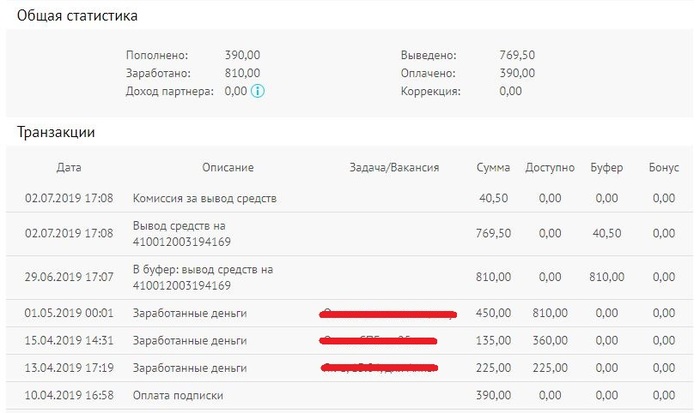Select the Задача/Вакансия column header

[394, 168]
